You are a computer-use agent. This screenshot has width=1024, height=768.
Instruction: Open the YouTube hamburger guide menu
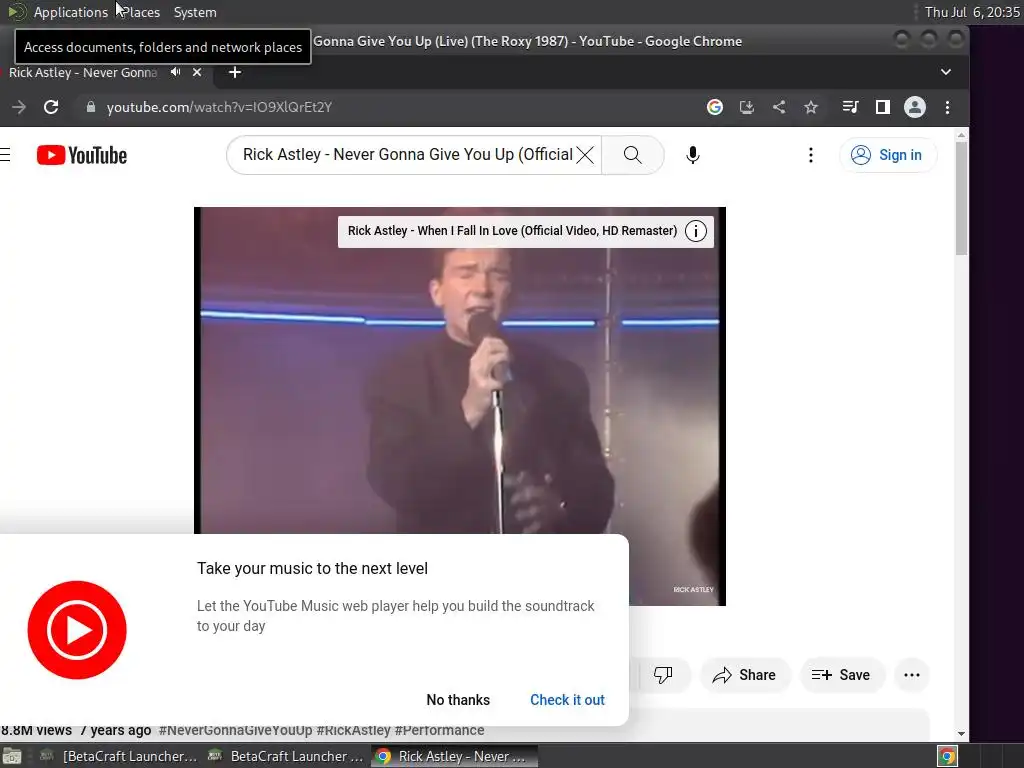[x=5, y=155]
